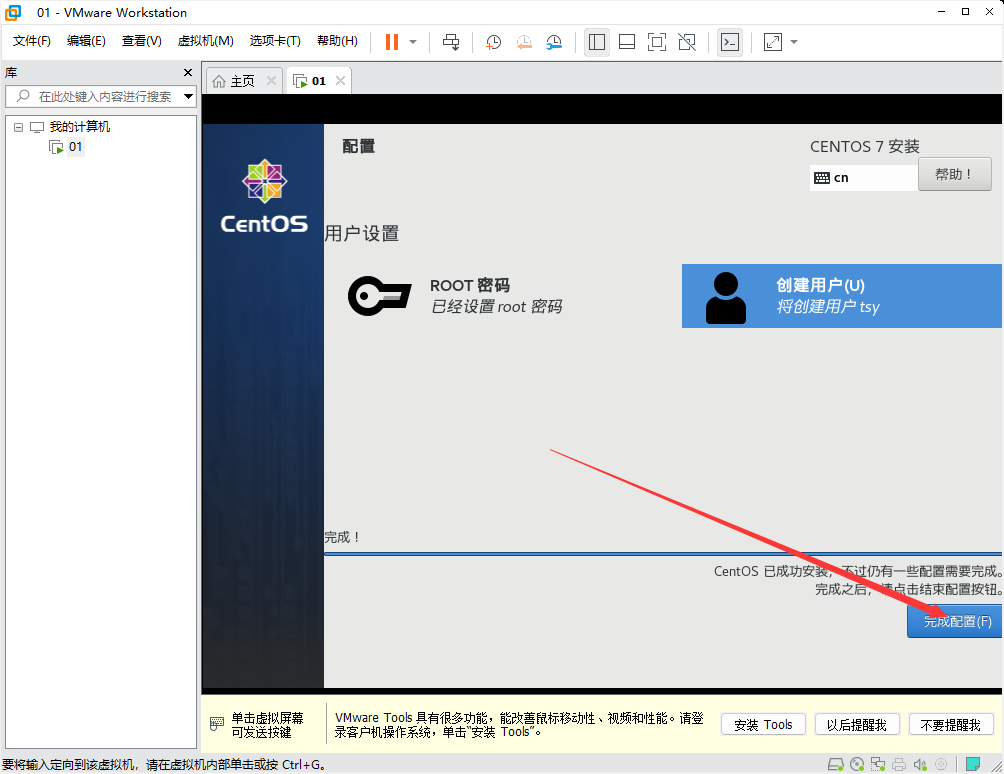The image size is (1004, 774).
Task: Collapse the 我的计算机 tree node
Action: 19,127
